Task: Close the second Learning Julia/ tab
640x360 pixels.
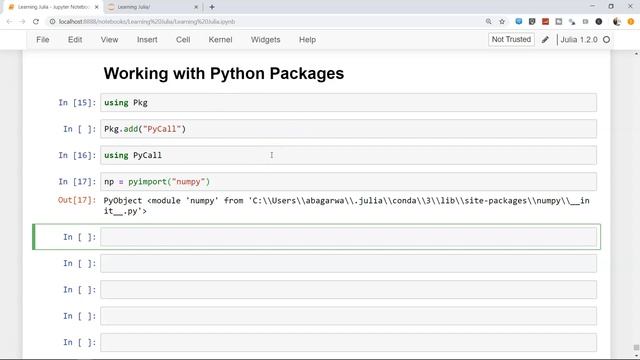Action: tap(196, 7)
